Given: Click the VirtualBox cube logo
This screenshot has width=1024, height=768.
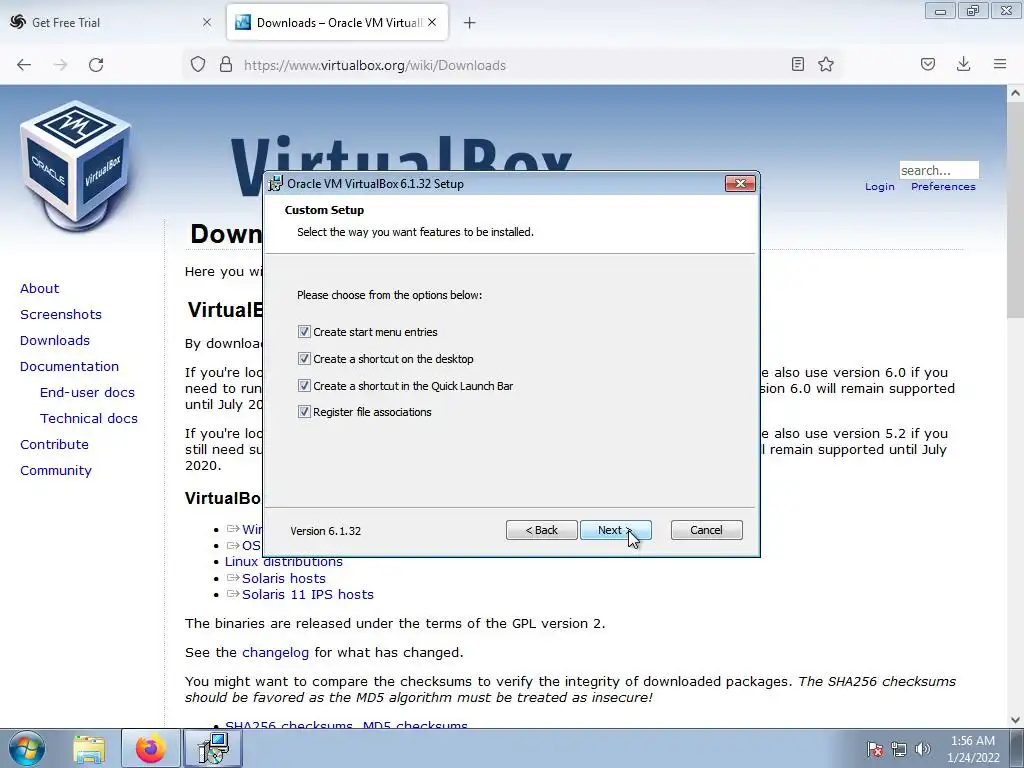Looking at the screenshot, I should click(76, 166).
